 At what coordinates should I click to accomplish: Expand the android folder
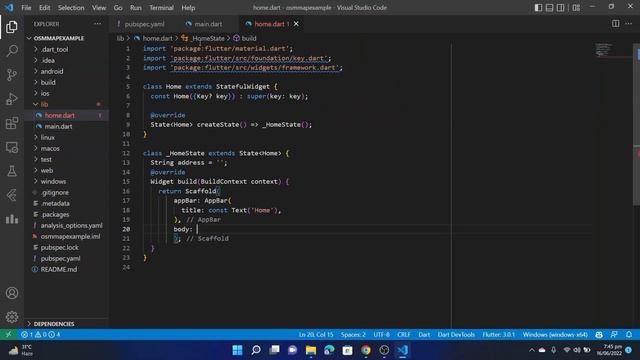click(x=51, y=71)
